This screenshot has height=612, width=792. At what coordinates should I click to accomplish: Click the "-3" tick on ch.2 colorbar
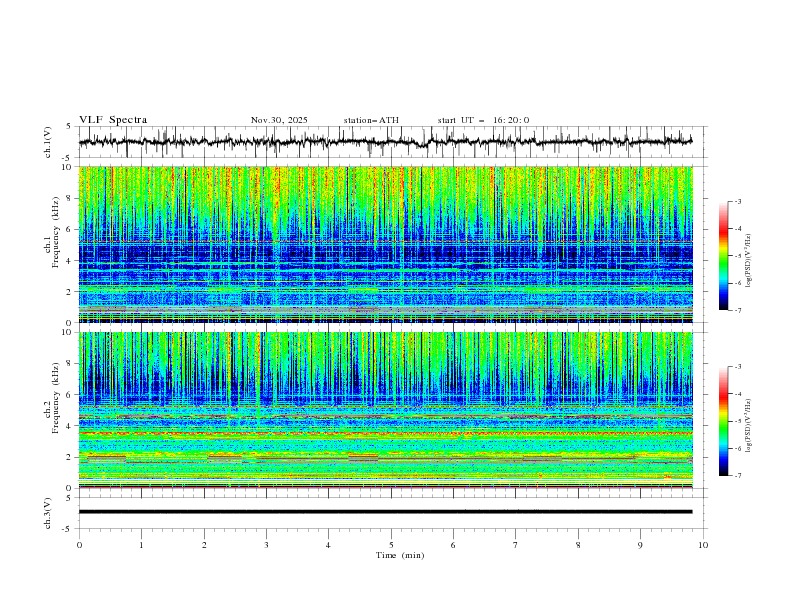[737, 367]
